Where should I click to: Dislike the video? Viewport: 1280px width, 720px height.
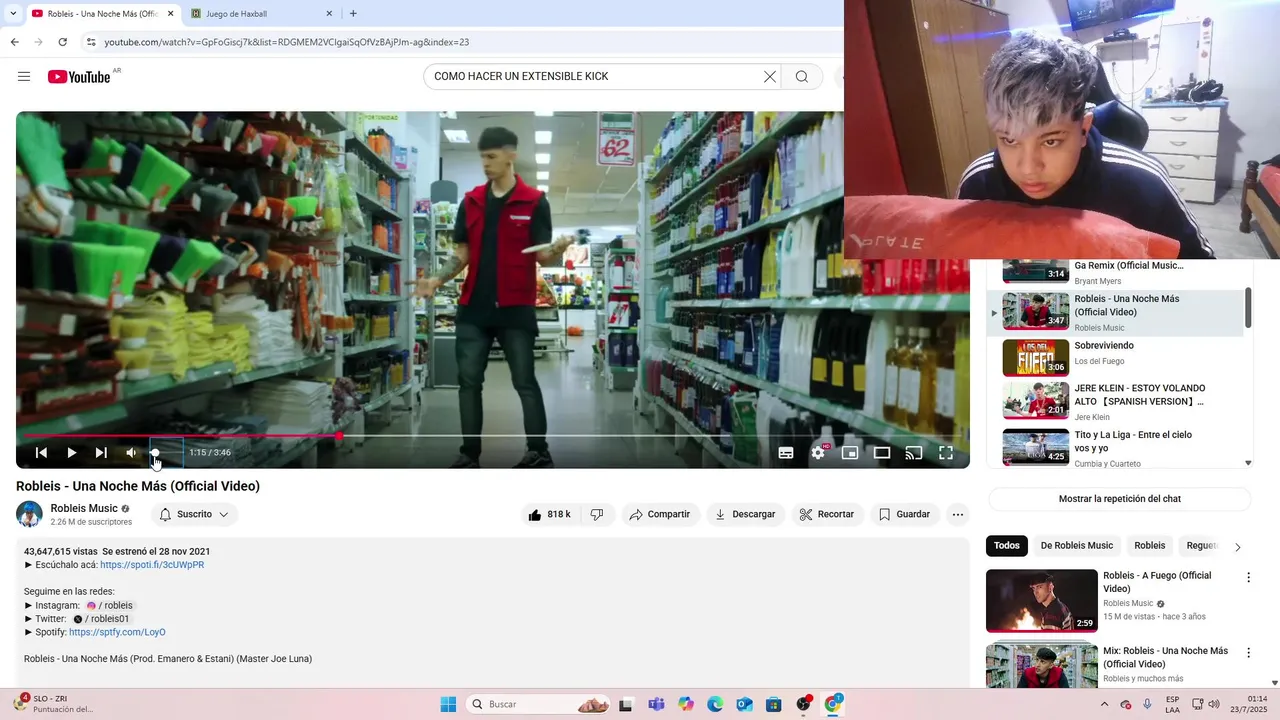[x=597, y=514]
